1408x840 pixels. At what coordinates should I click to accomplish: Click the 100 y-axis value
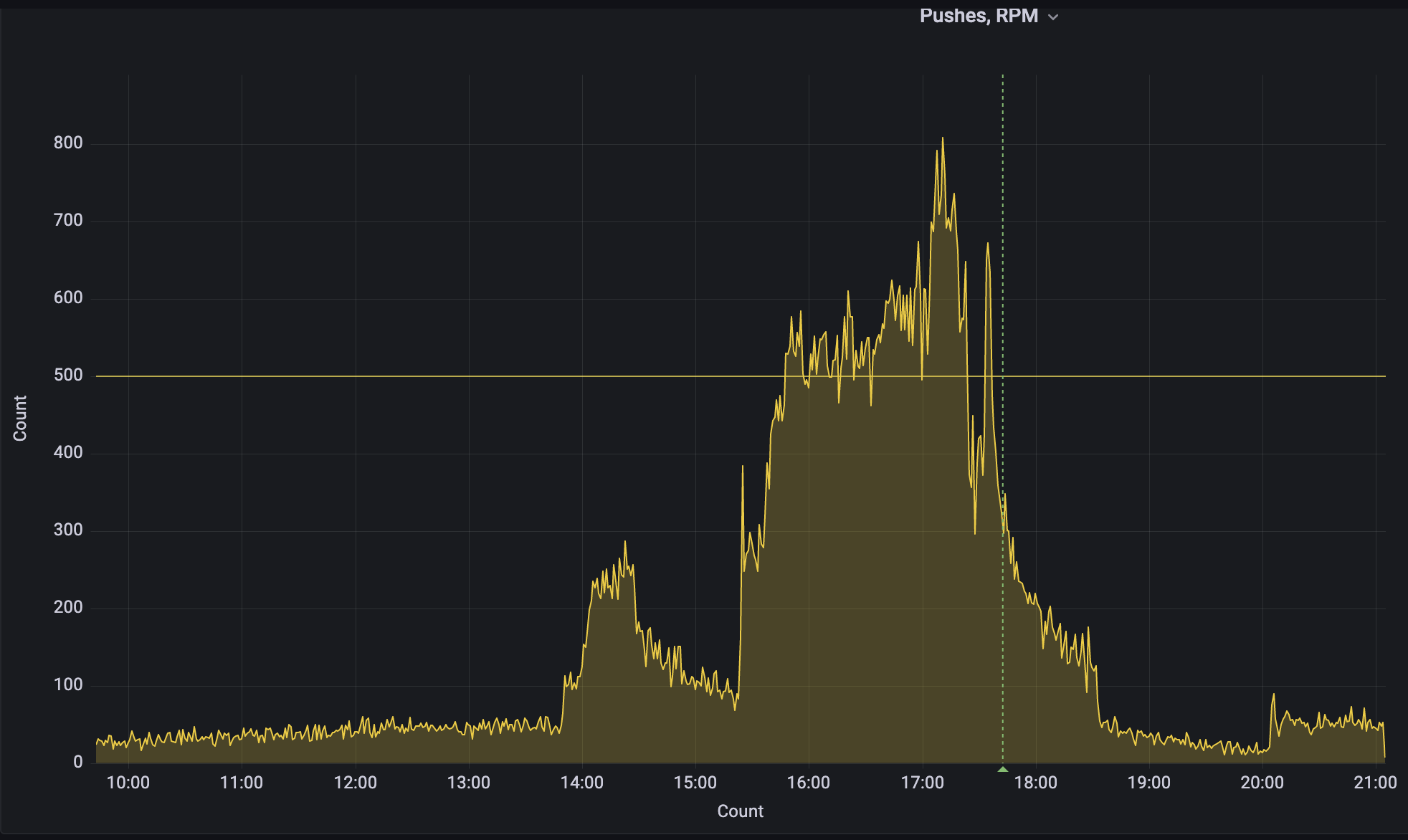[68, 684]
